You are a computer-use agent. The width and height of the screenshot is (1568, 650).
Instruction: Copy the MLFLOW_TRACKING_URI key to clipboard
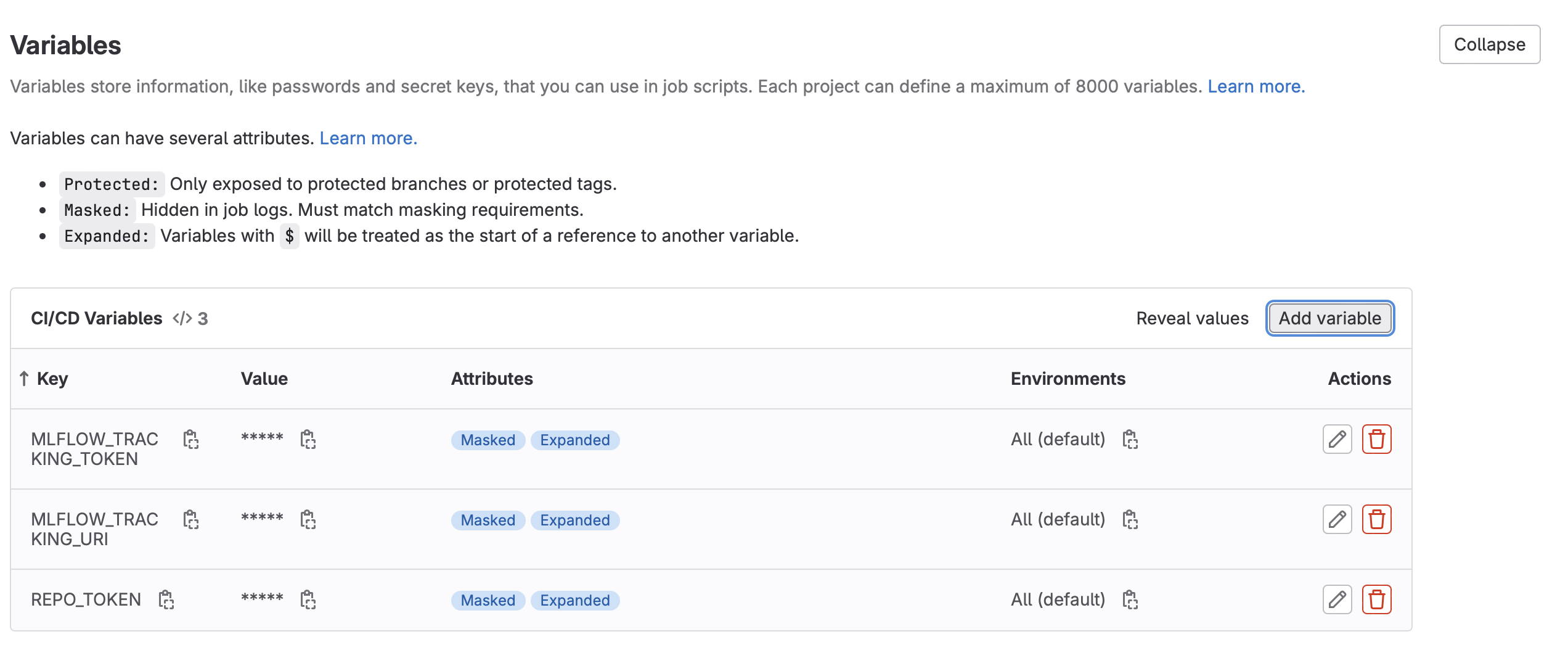click(x=190, y=520)
